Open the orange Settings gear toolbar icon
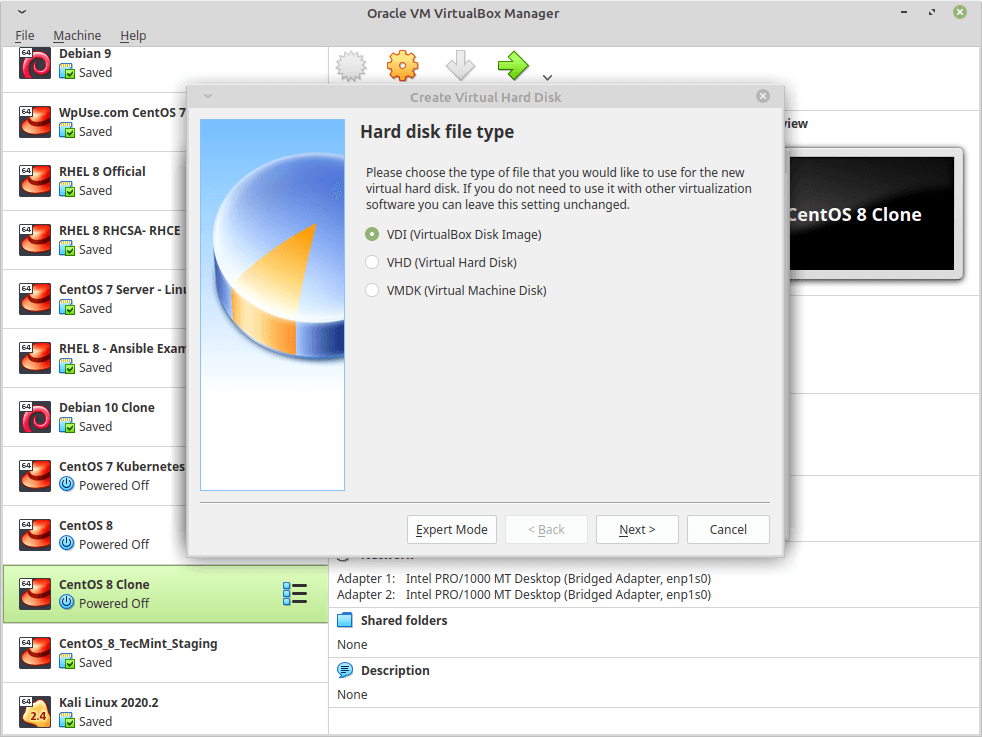This screenshot has height=737, width=982. click(402, 66)
